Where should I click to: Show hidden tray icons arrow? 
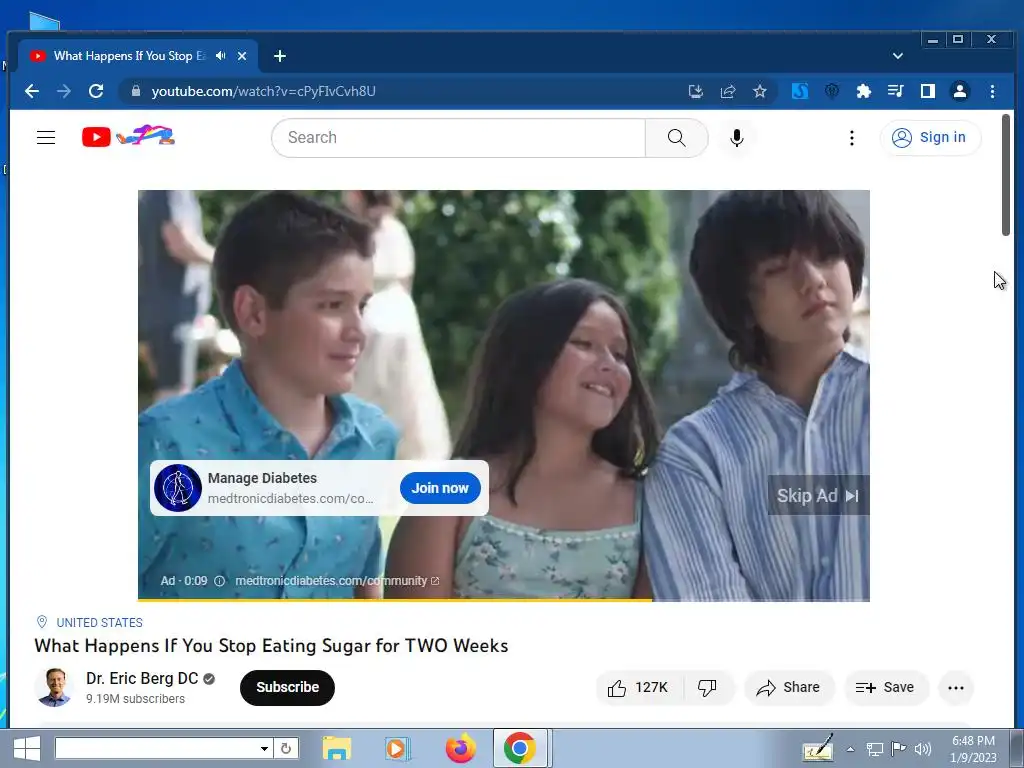pyautogui.click(x=850, y=749)
